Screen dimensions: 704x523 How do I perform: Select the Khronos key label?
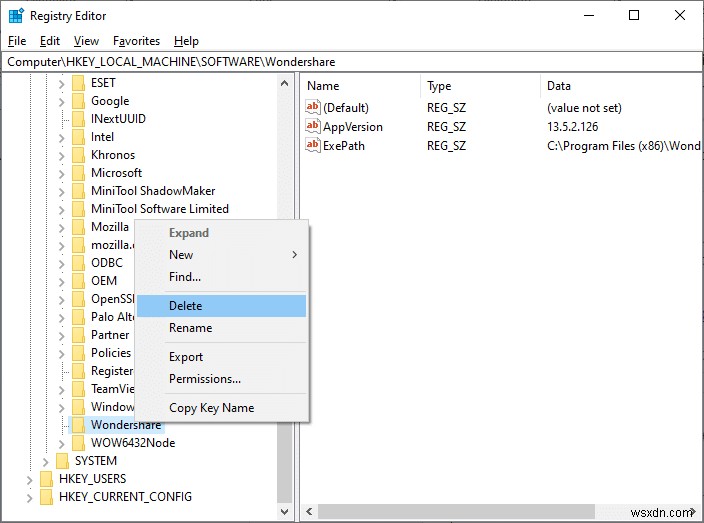113,155
